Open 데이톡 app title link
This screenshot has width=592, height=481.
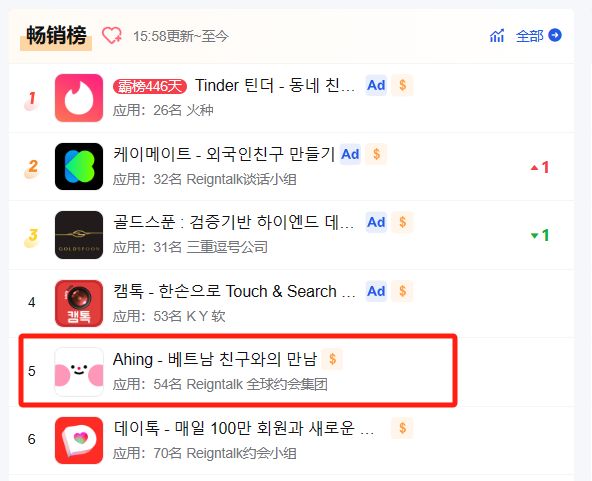point(244,428)
